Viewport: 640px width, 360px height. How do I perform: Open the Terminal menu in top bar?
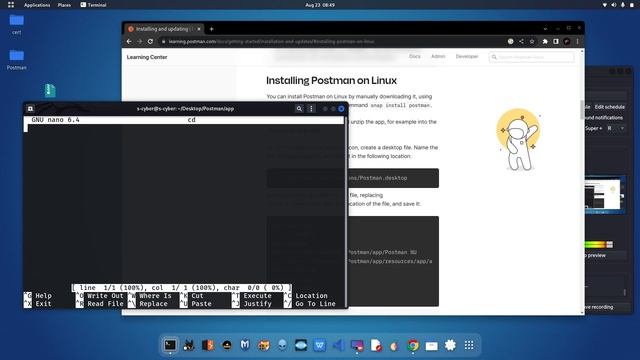93,5
